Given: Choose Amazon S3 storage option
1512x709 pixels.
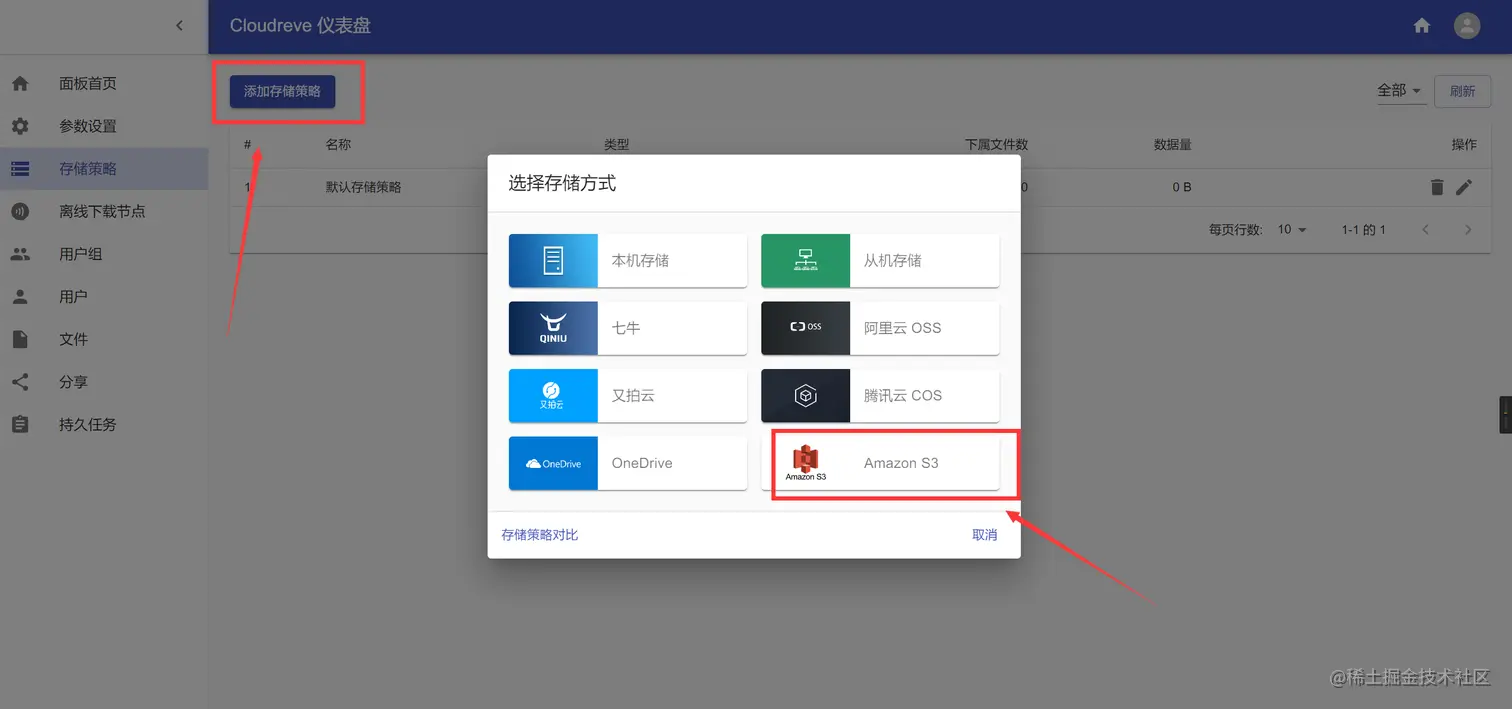Looking at the screenshot, I should click(x=880, y=463).
